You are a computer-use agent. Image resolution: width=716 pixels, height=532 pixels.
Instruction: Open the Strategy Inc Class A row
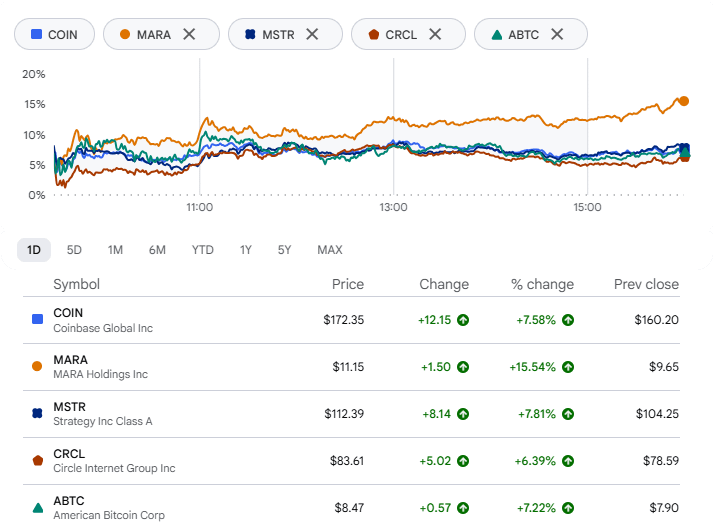point(351,414)
